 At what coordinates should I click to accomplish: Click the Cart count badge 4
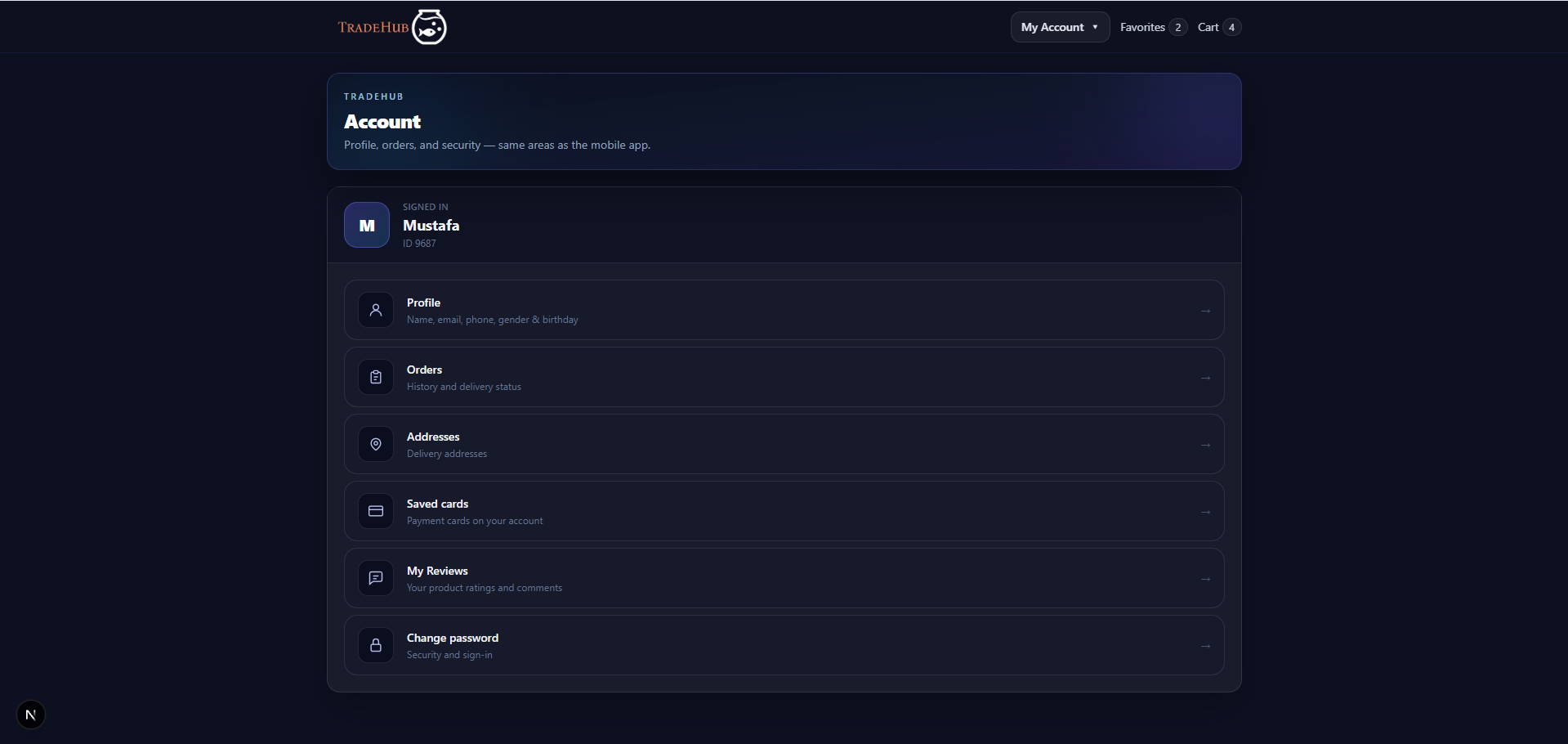pyautogui.click(x=1231, y=27)
